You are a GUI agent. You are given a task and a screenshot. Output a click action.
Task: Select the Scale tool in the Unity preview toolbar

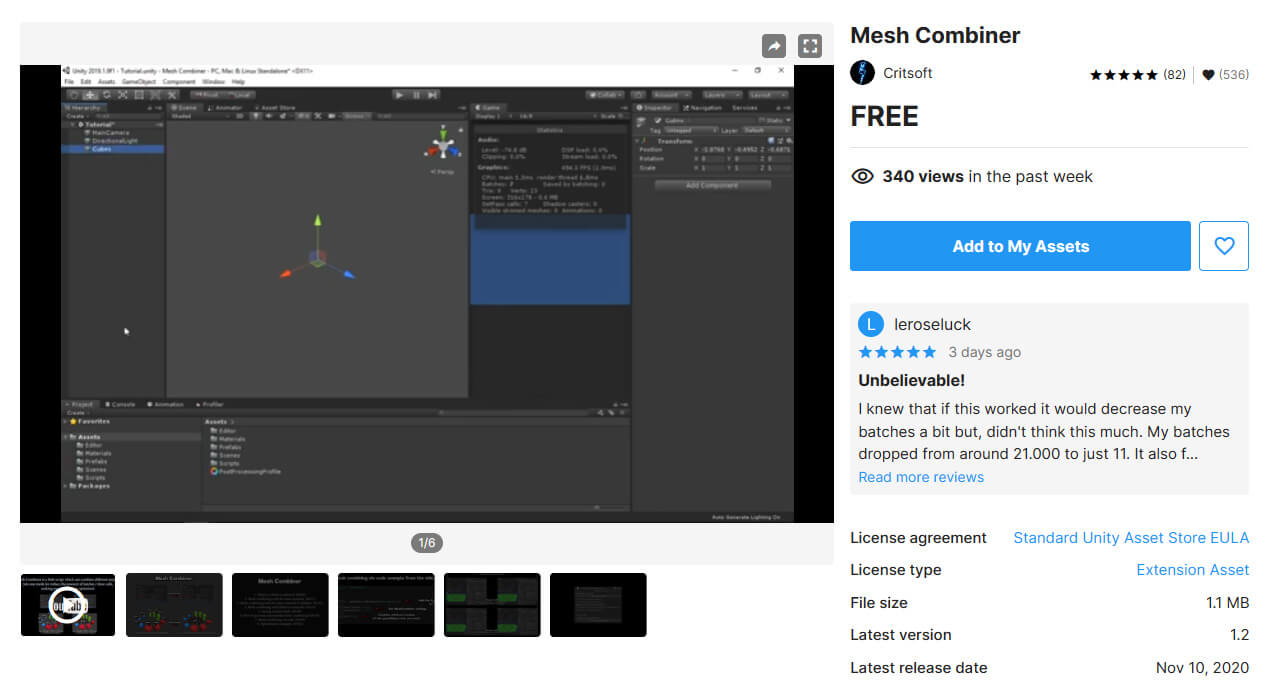[x=122, y=95]
